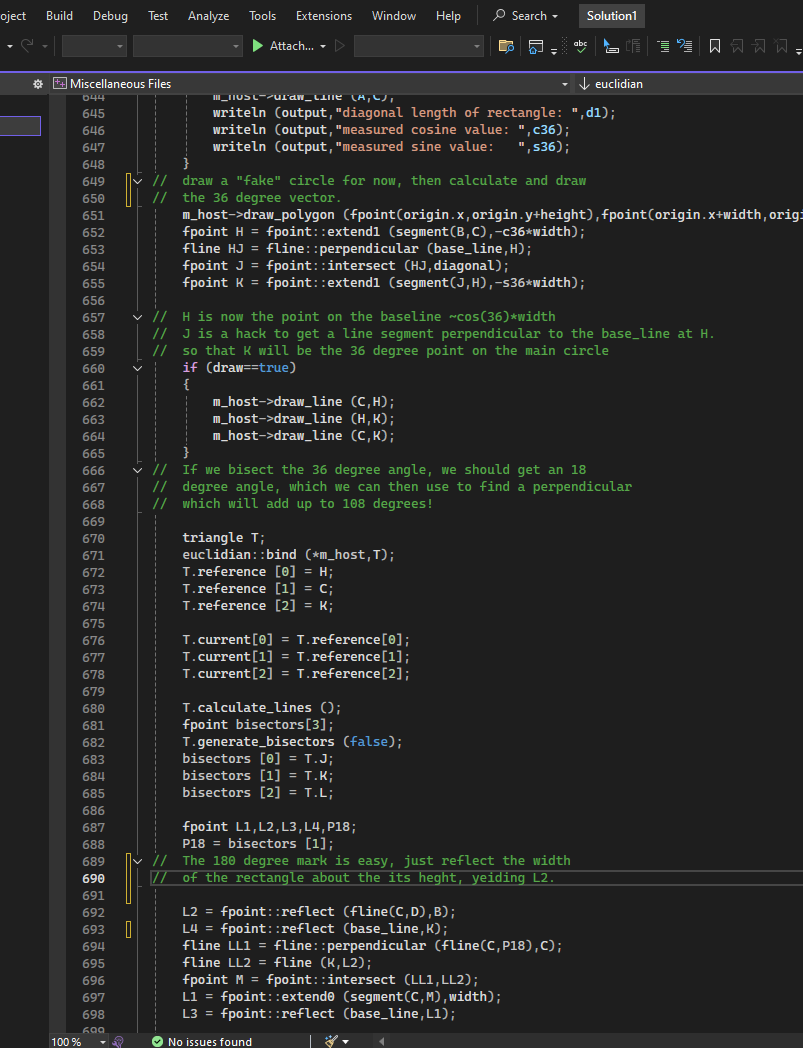Viewport: 803px width, 1048px height.
Task: Click the green Attach start button
Action: [258, 46]
